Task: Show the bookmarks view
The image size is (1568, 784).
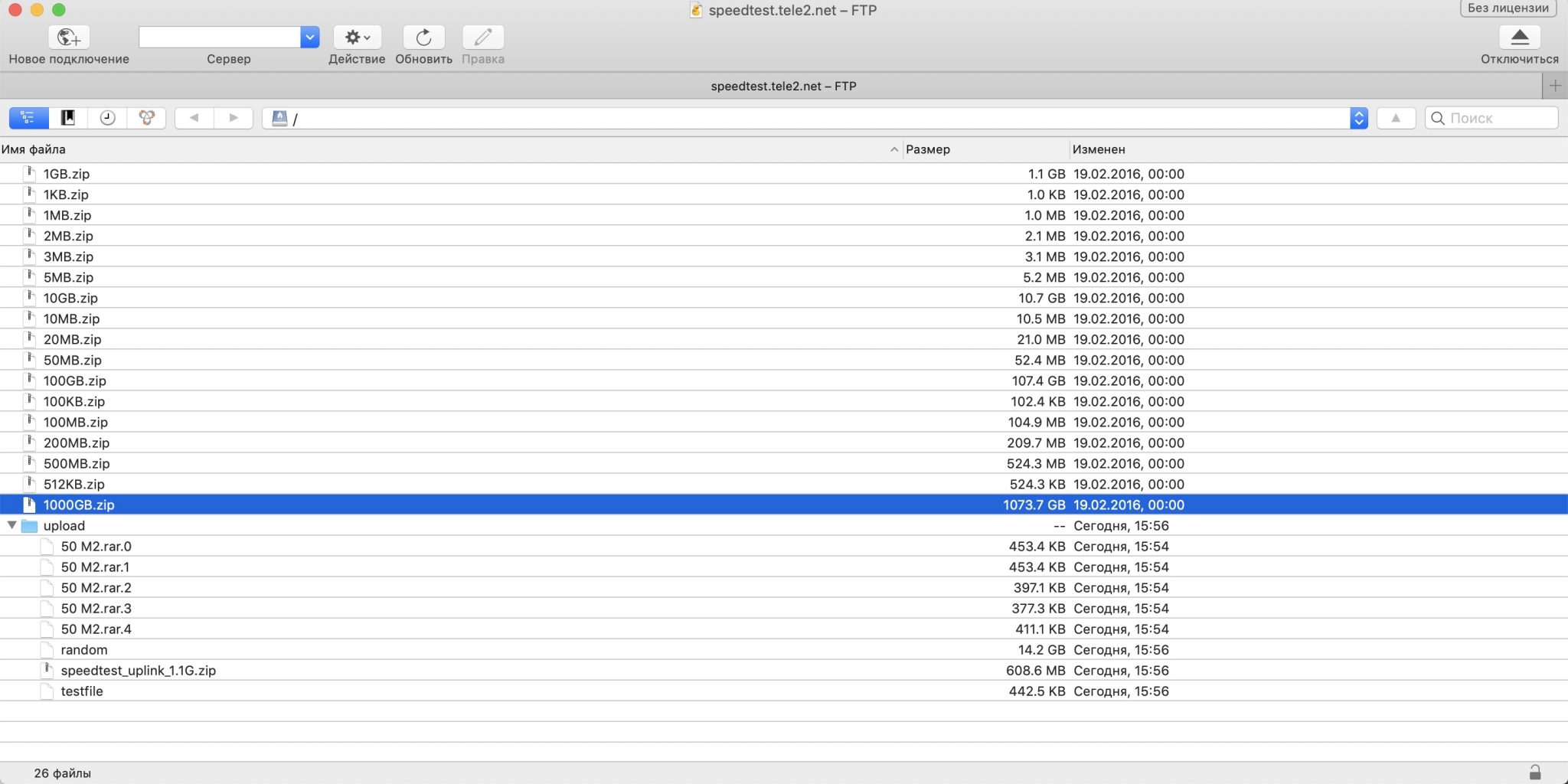Action: (x=68, y=118)
